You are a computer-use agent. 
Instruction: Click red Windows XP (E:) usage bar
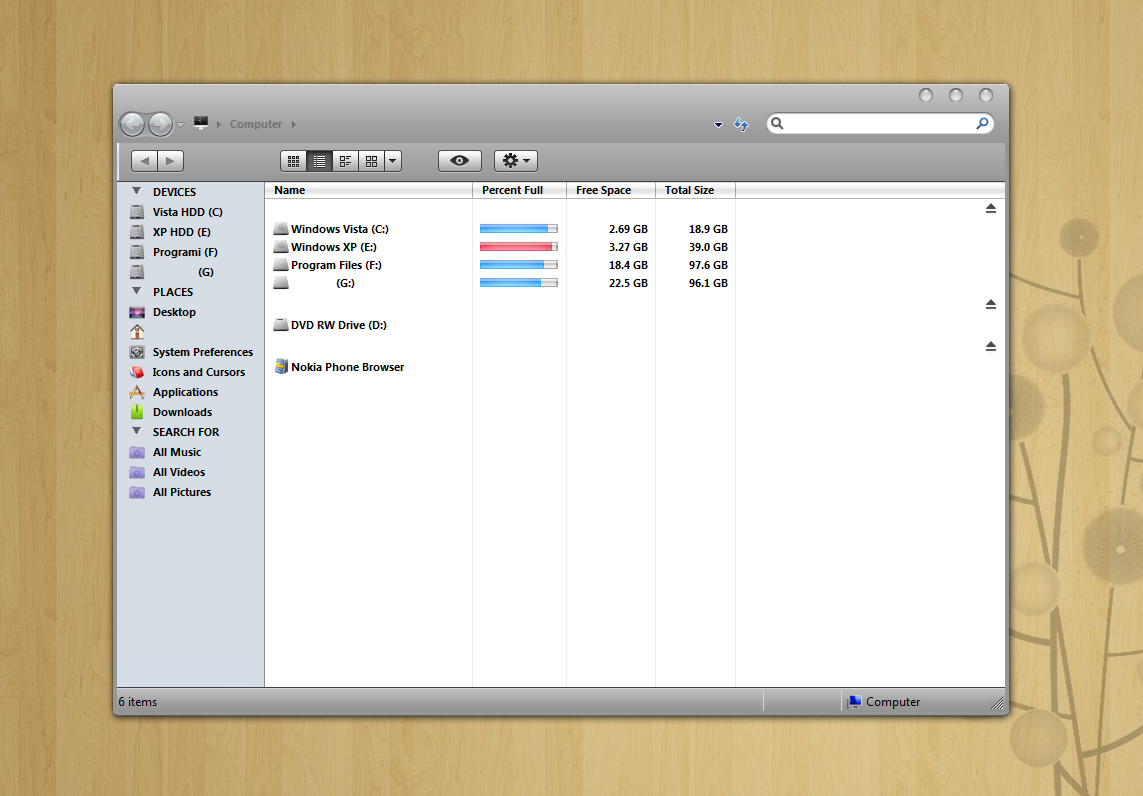[518, 247]
